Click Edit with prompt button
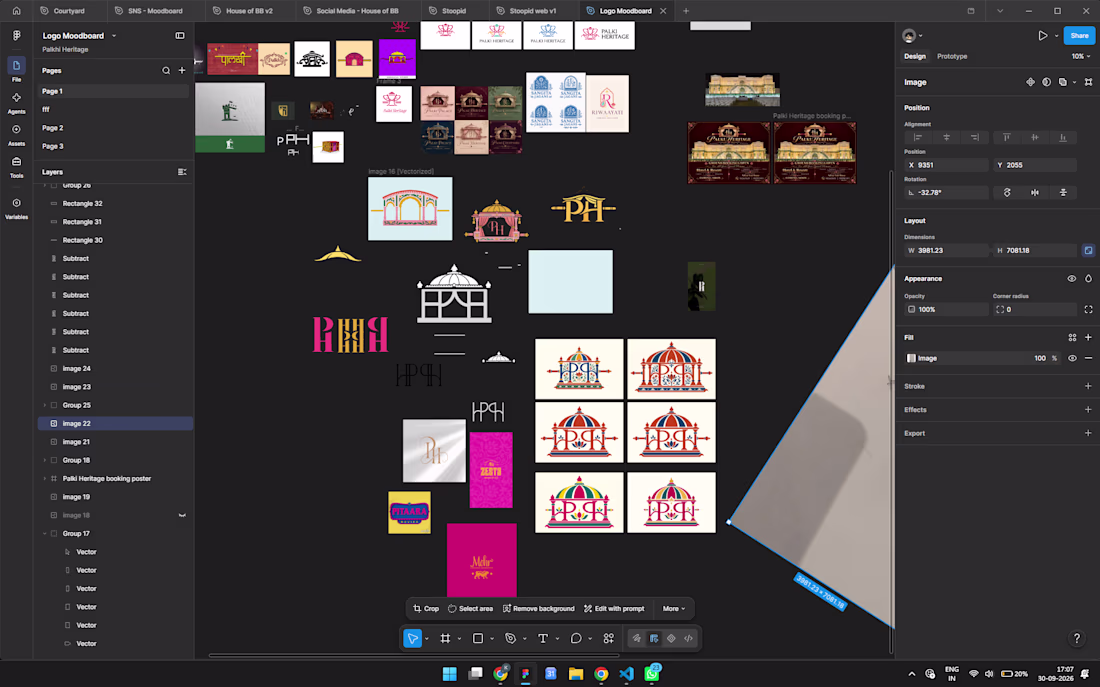1100x687 pixels. click(x=614, y=609)
